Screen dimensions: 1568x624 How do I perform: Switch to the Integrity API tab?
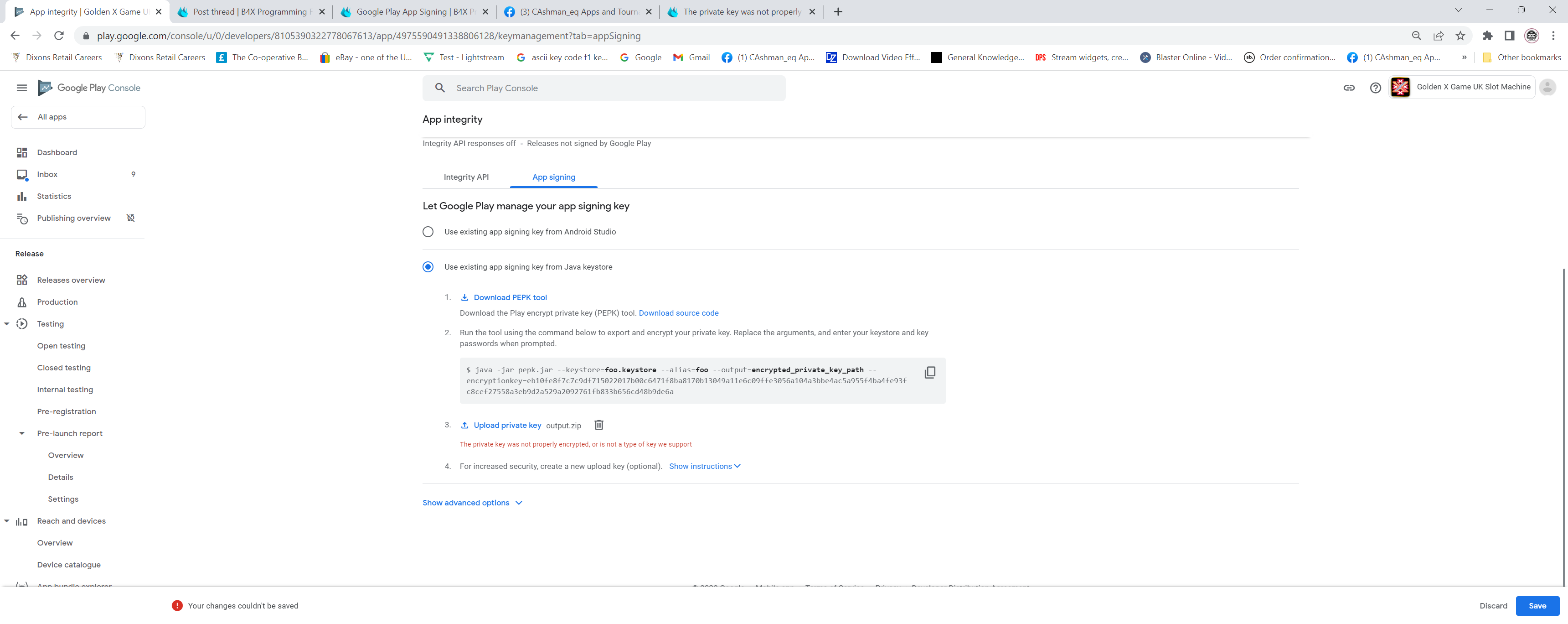point(466,177)
